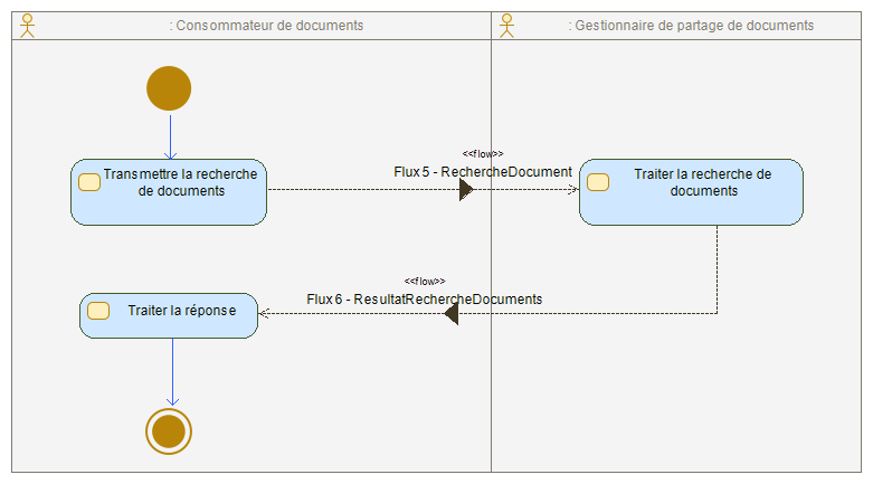874x484 pixels.
Task: Click the 'Flux 6 - ResultatRechercheDocuments' flow label
Action: coord(424,298)
